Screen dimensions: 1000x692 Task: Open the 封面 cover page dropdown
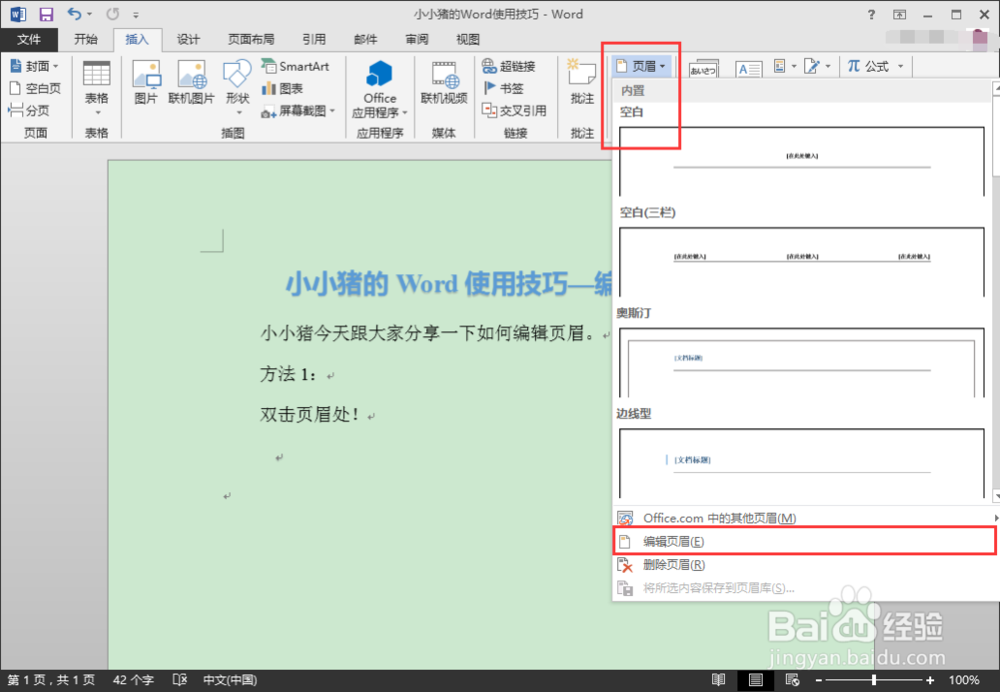point(34,66)
